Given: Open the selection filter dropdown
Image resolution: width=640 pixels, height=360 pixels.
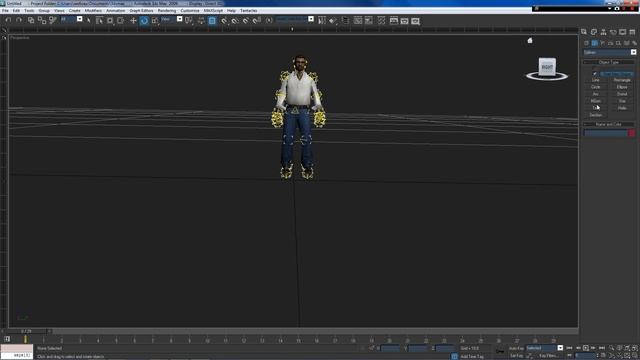Looking at the screenshot, I should click(x=71, y=19).
